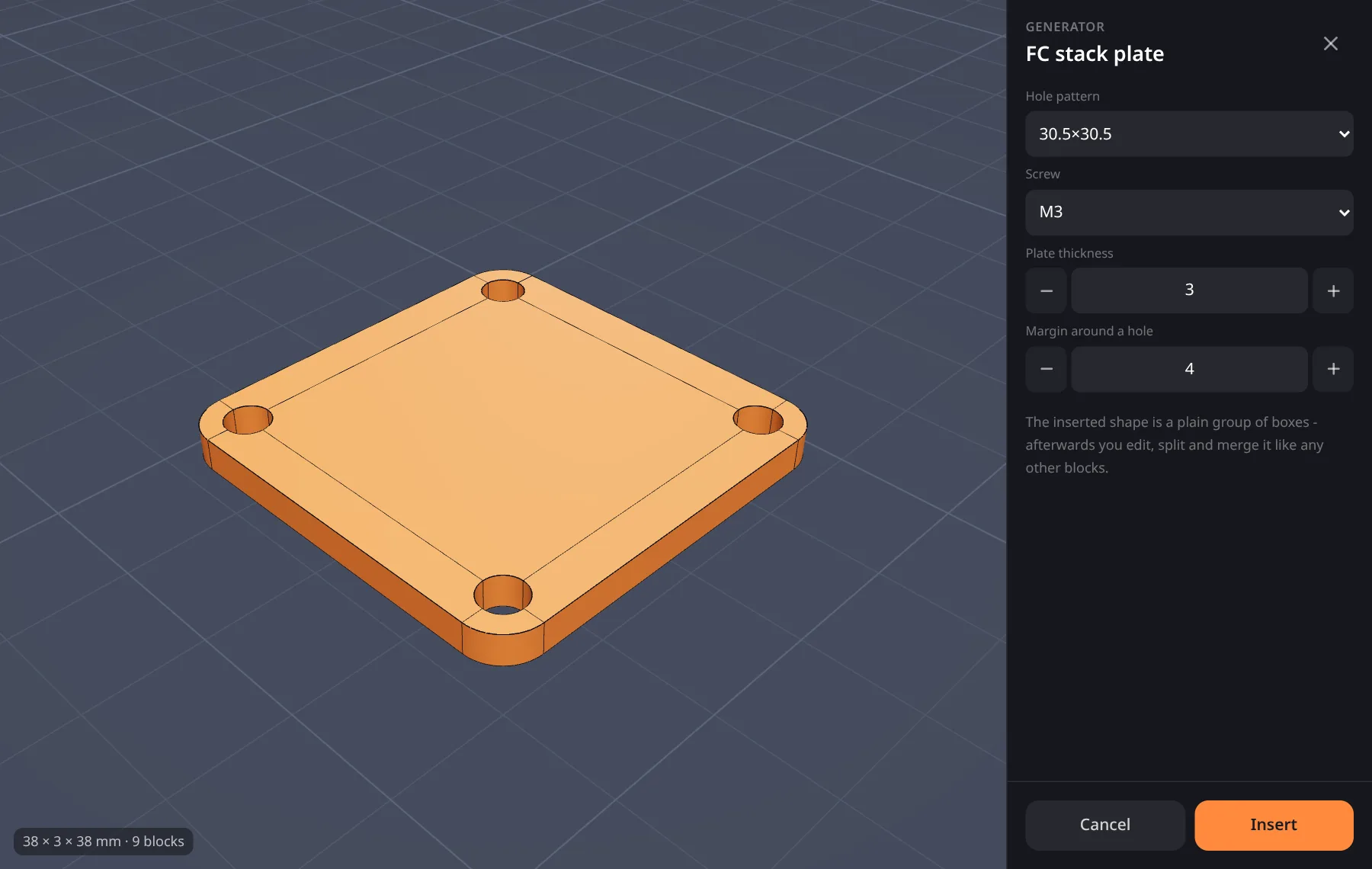Click the 38 × 3 × 38 mm dimensions badge
The width and height of the screenshot is (1372, 869).
click(104, 842)
